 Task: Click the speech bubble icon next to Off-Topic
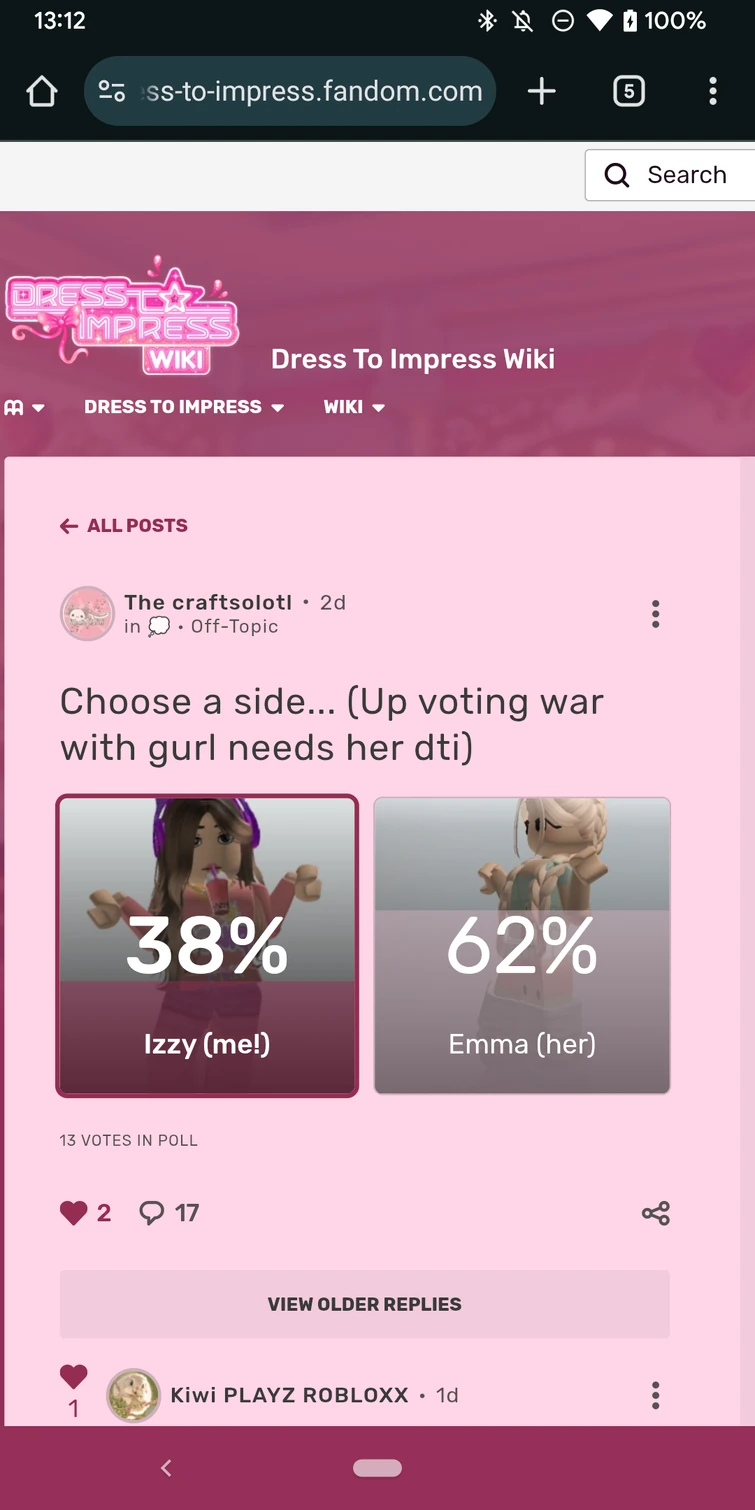point(158,626)
